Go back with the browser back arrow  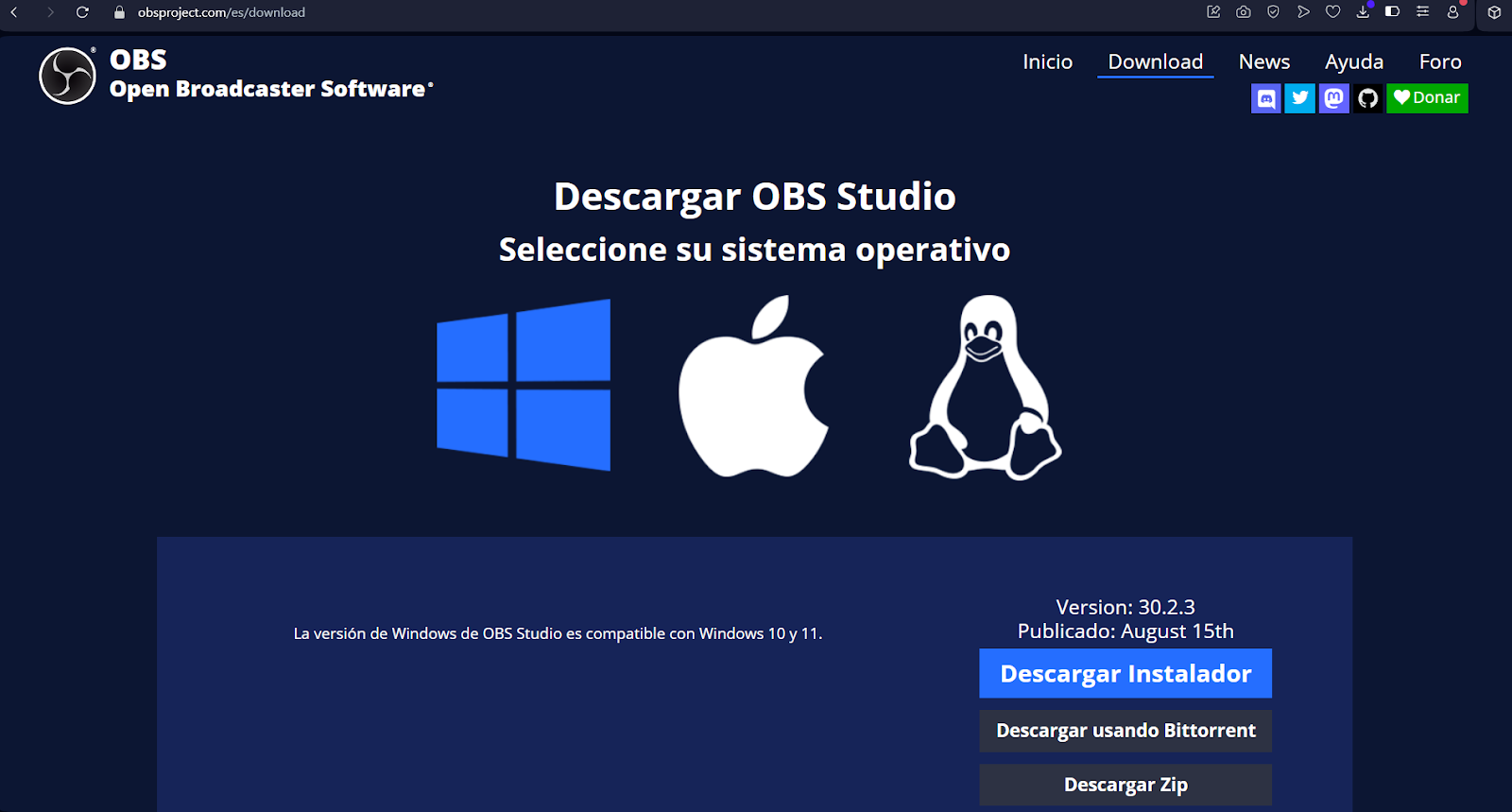pyautogui.click(x=14, y=12)
